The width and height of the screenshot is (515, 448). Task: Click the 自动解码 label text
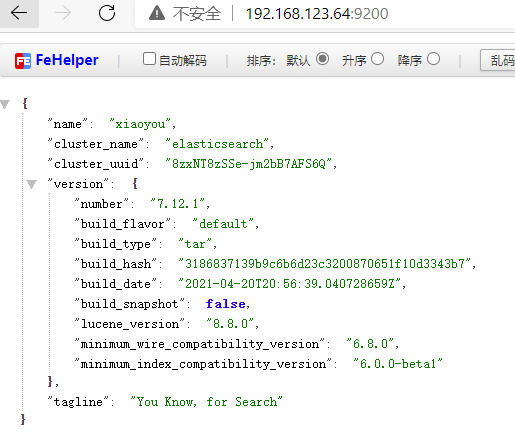pyautogui.click(x=183, y=60)
